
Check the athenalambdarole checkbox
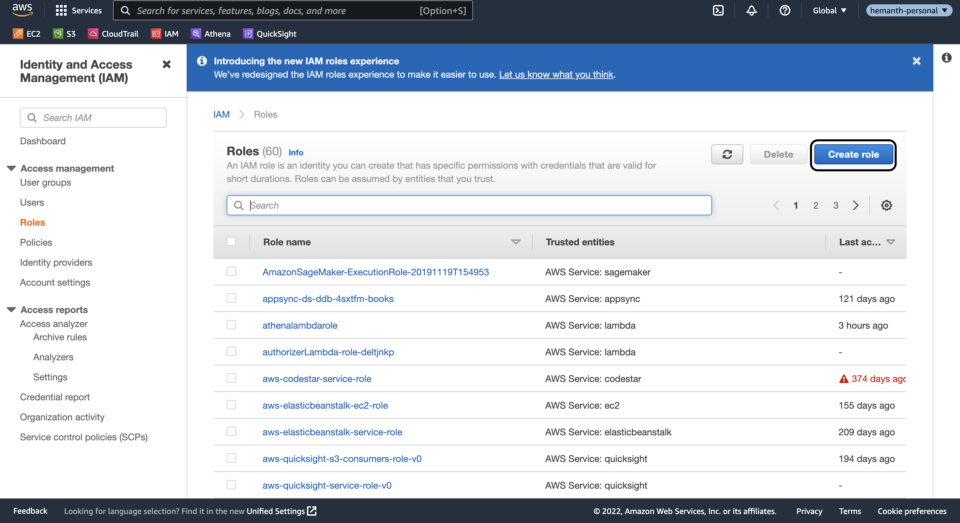click(231, 325)
